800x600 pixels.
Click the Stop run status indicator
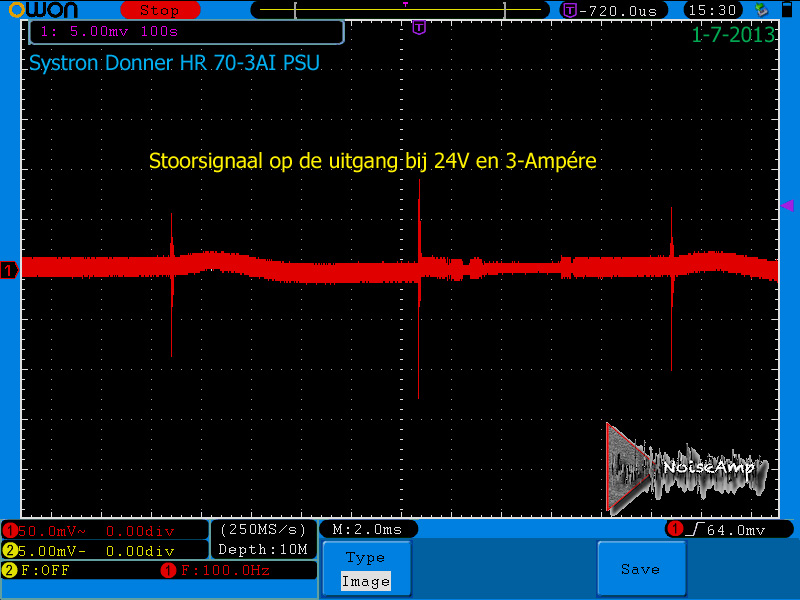click(x=160, y=10)
